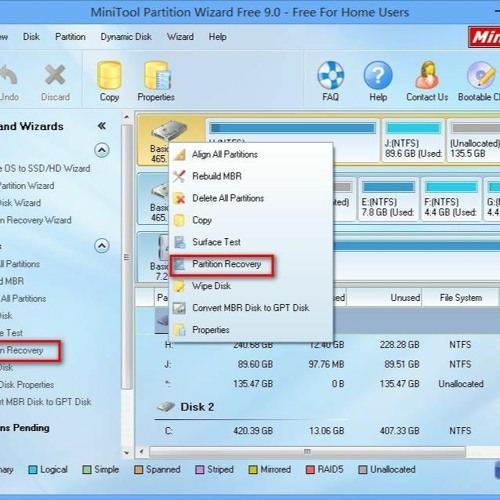Open the Disk menu
The image size is (500, 500).
31,37
